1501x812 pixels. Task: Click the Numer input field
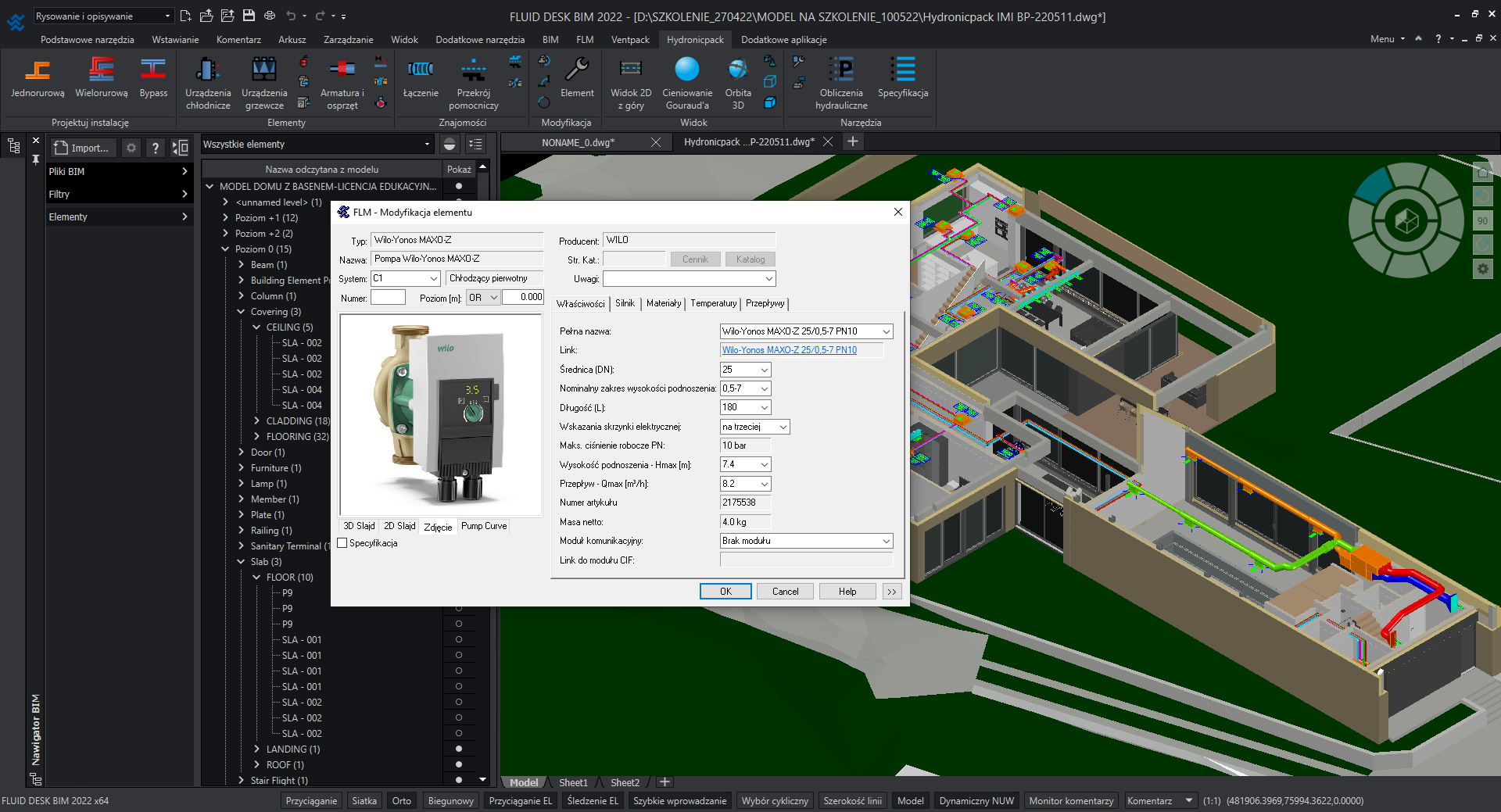click(x=388, y=298)
